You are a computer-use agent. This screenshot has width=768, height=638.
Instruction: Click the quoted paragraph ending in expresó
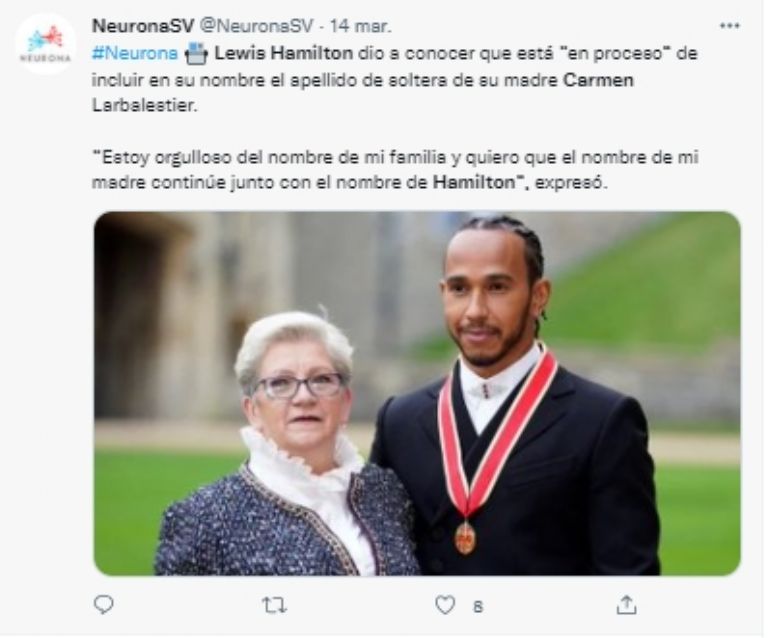click(x=395, y=170)
